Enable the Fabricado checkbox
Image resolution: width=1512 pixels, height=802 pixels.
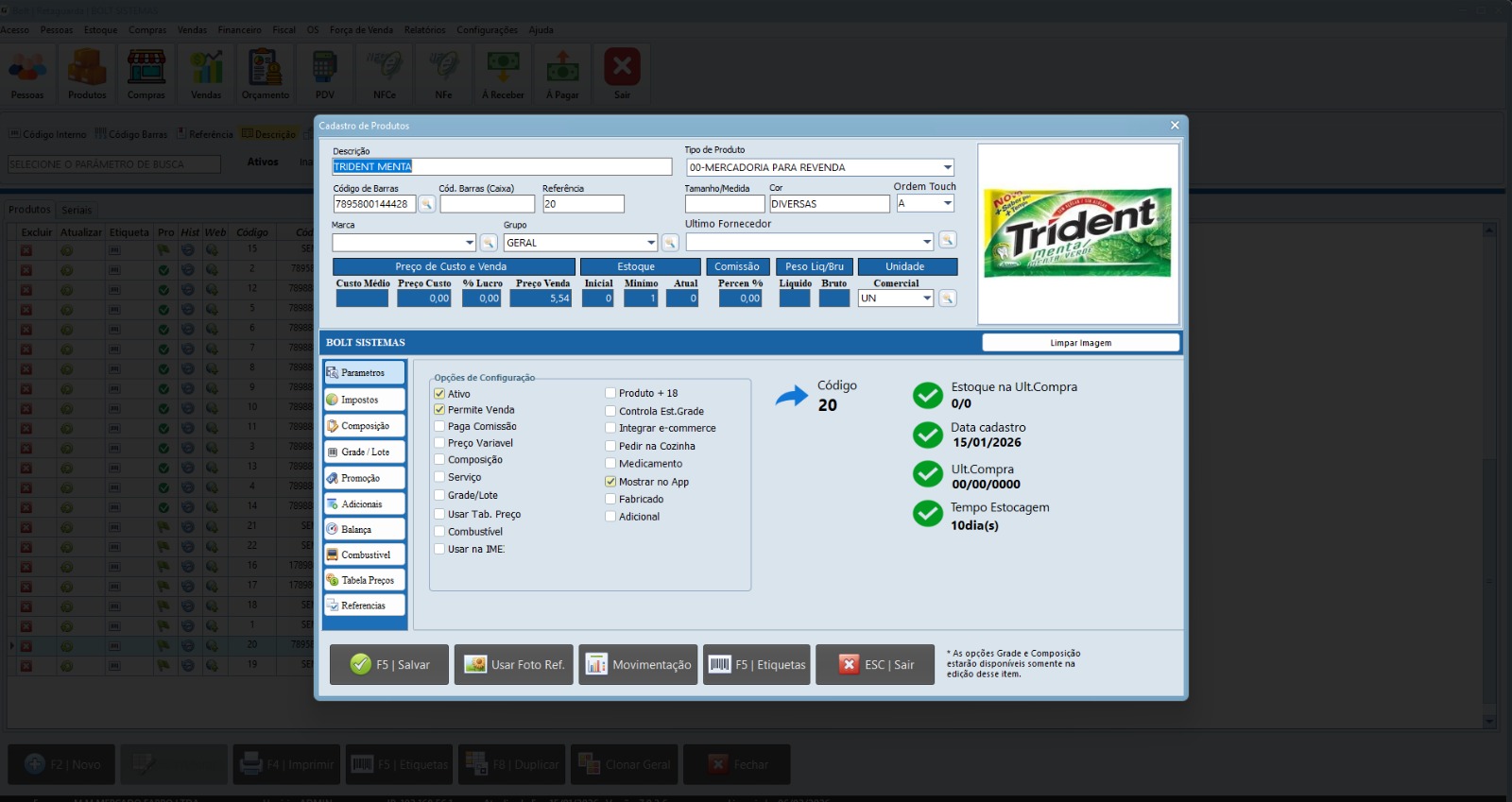click(x=610, y=499)
